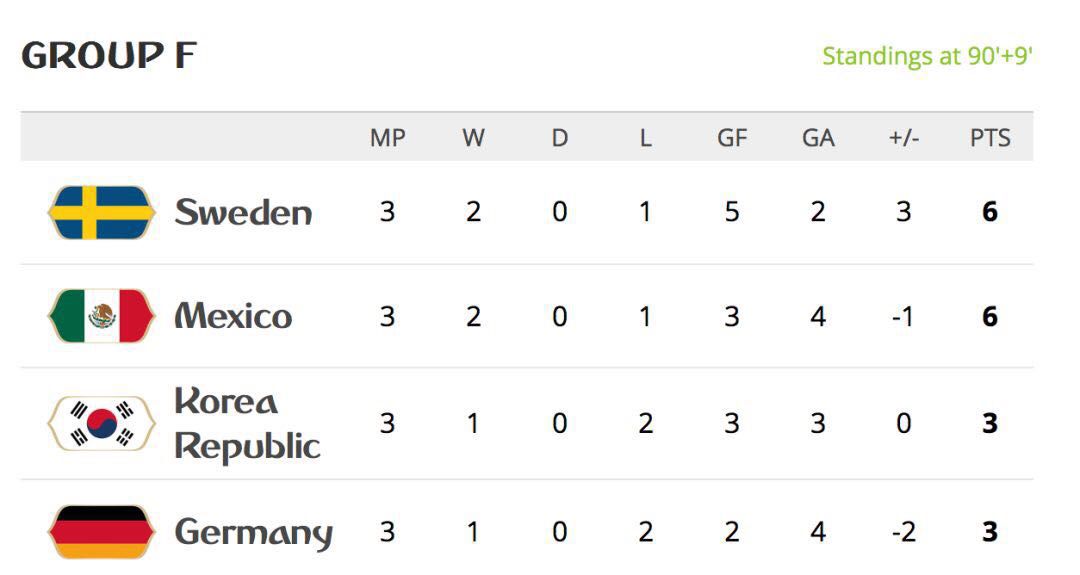Click Sweden's 6 points value
This screenshot has height=575, width=1080.
[990, 211]
